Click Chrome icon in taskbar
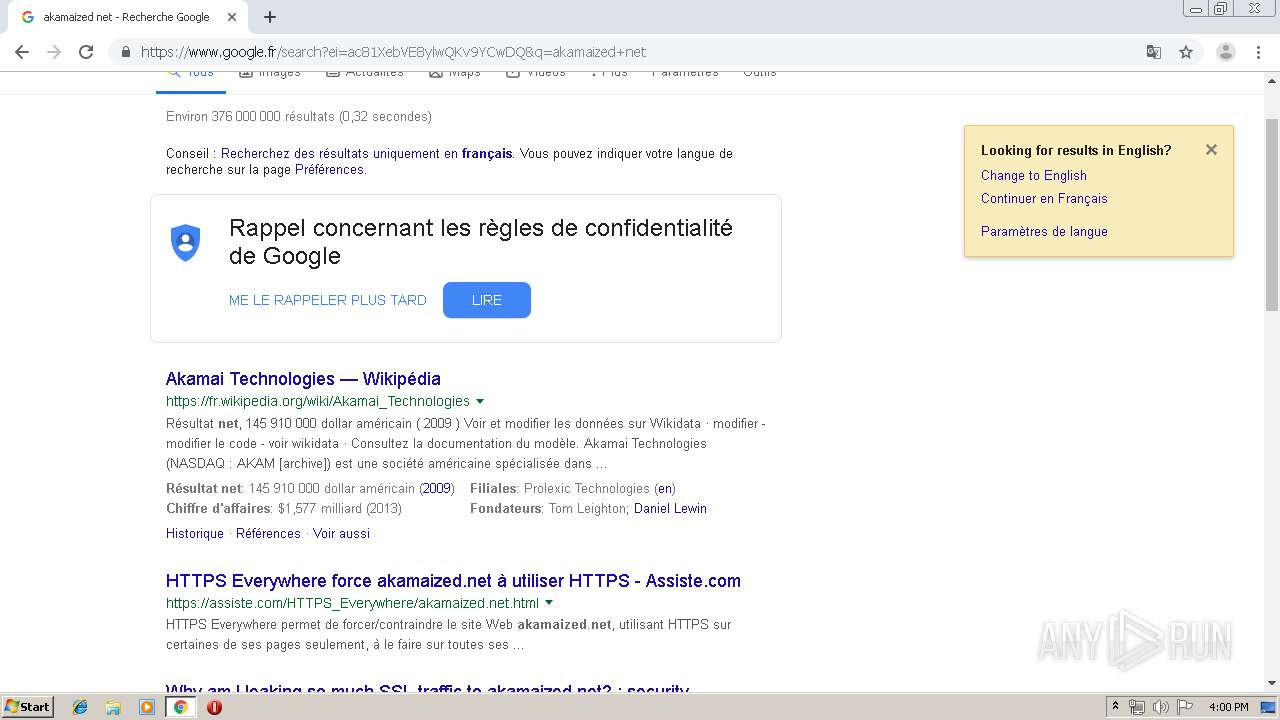Viewport: 1280px width, 720px height. tap(181, 707)
